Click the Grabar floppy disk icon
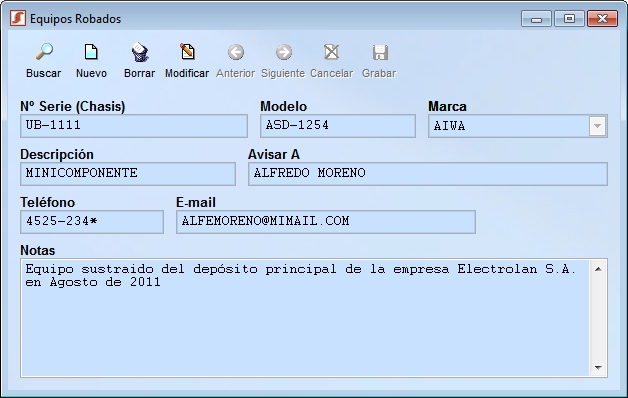The image size is (628, 398). point(379,52)
